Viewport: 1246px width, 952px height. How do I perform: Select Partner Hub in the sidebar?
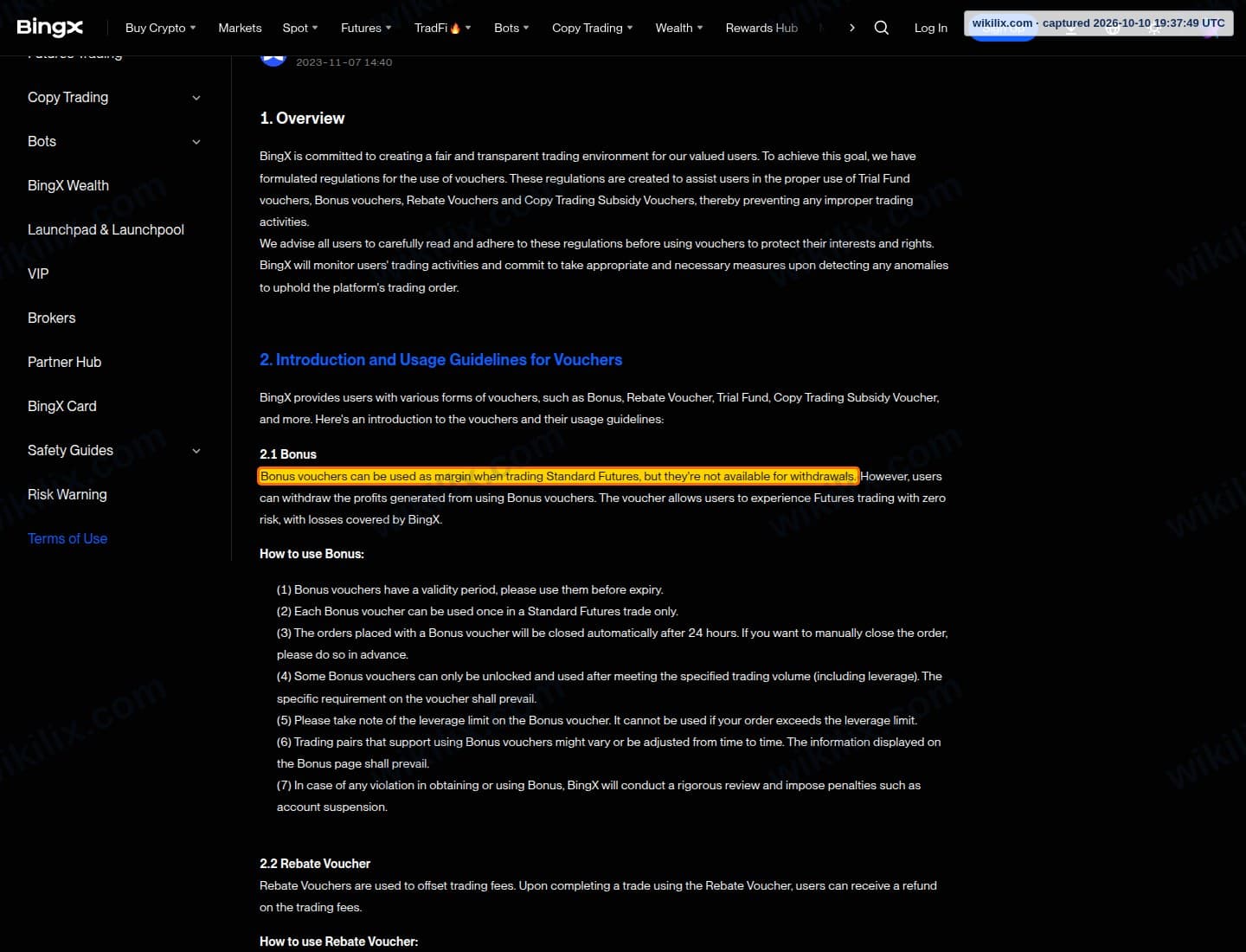click(64, 362)
